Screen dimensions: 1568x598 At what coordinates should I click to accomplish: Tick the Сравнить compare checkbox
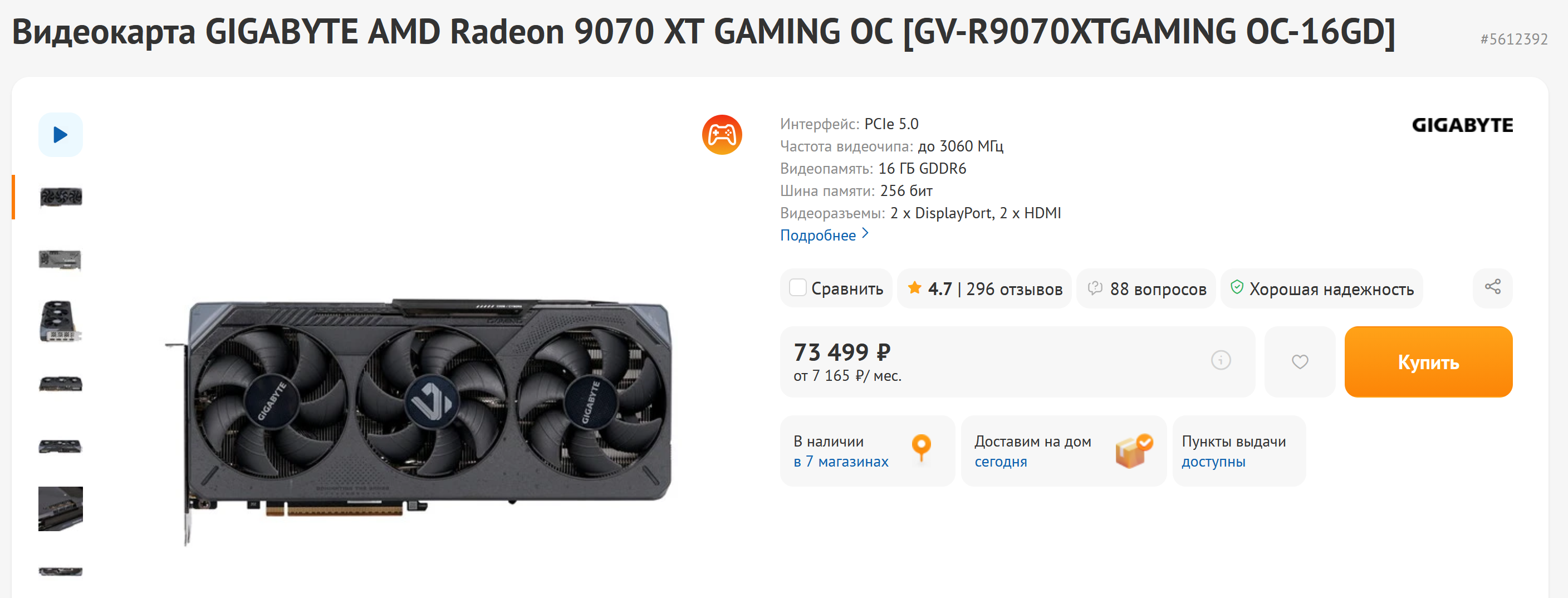797,287
